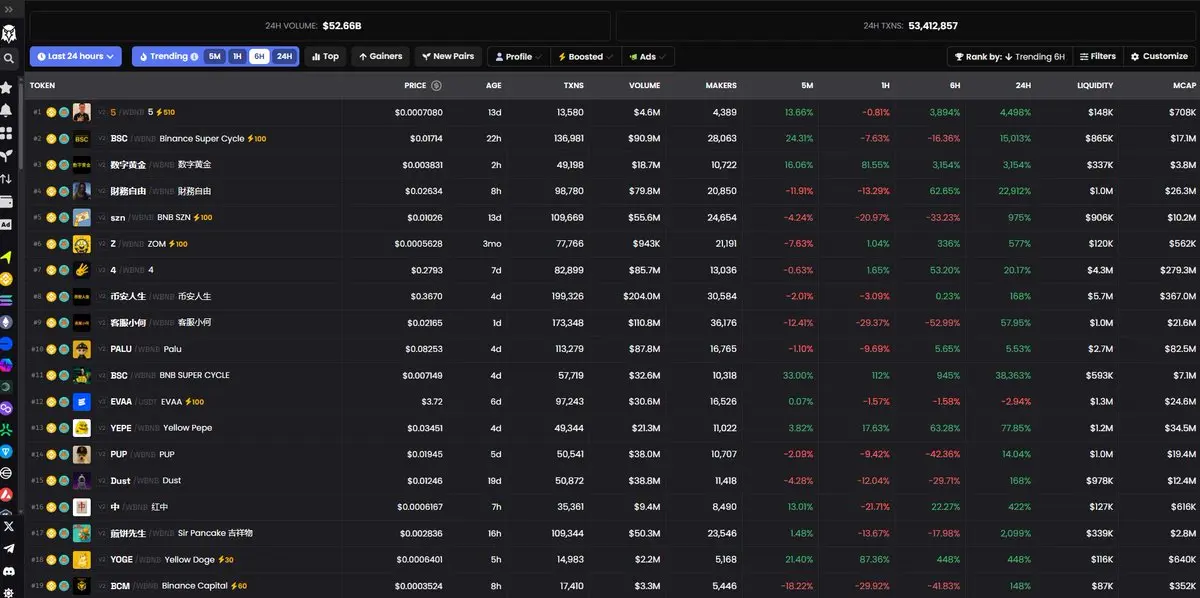
Task: Switch trending timeframe to 5M
Action: (x=215, y=57)
